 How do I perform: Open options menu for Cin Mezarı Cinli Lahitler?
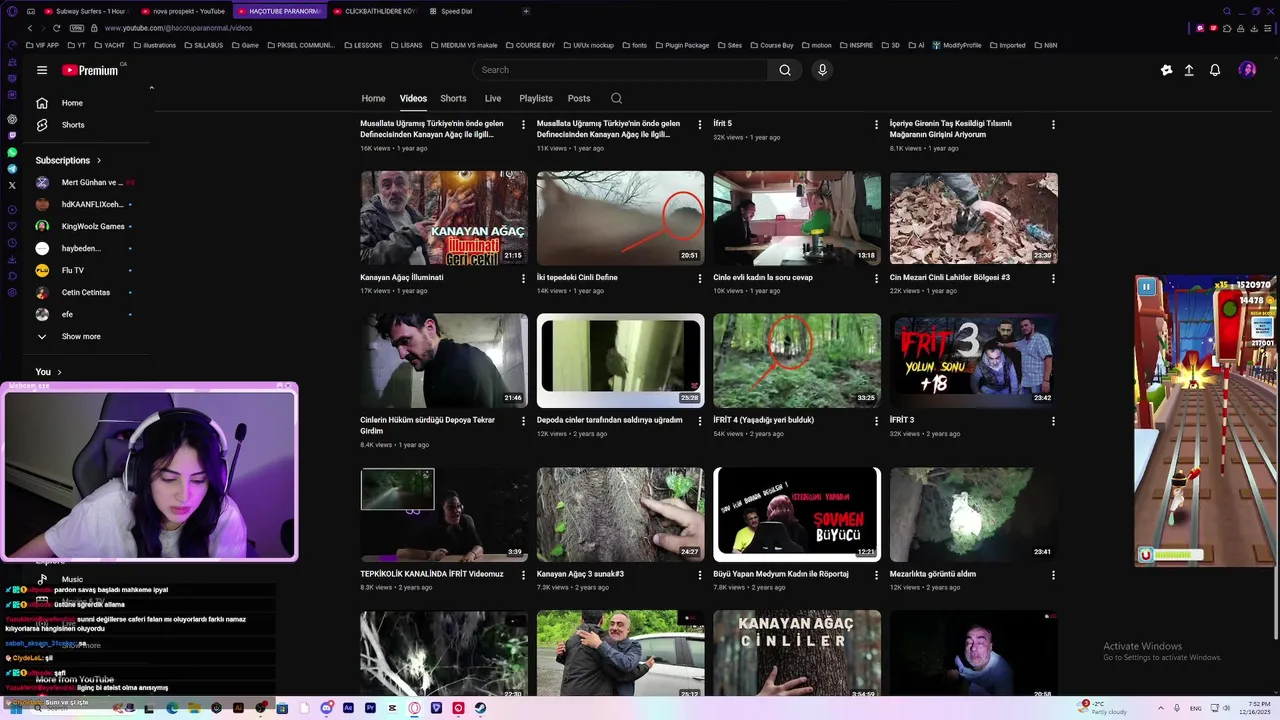point(1053,278)
